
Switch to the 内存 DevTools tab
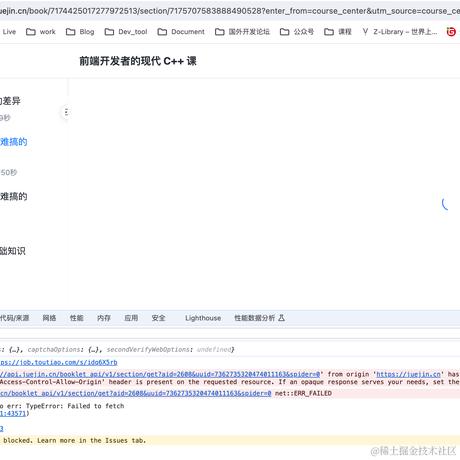pos(104,318)
